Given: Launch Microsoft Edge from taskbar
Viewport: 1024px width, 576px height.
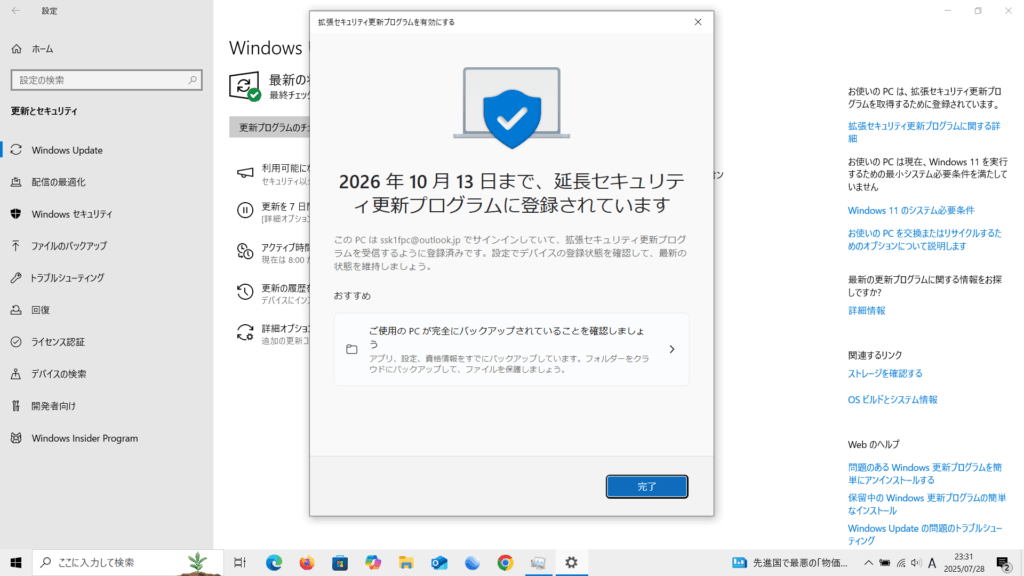Looking at the screenshot, I should pos(274,562).
